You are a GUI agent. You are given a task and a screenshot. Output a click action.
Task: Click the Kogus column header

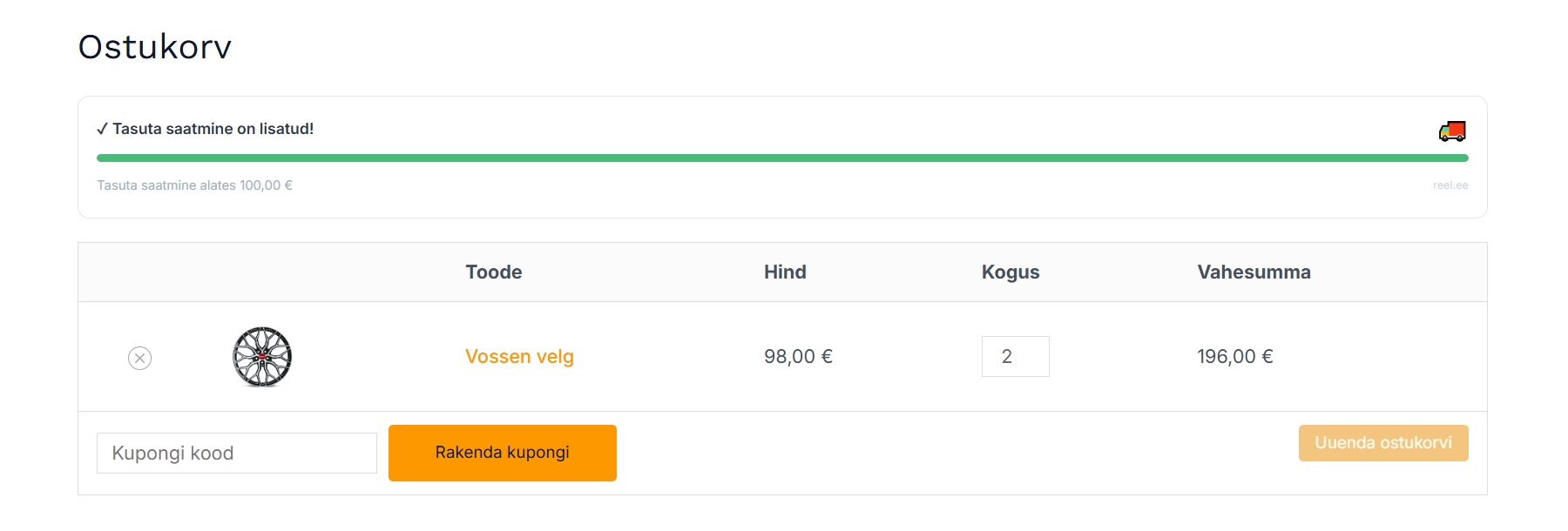1010,272
